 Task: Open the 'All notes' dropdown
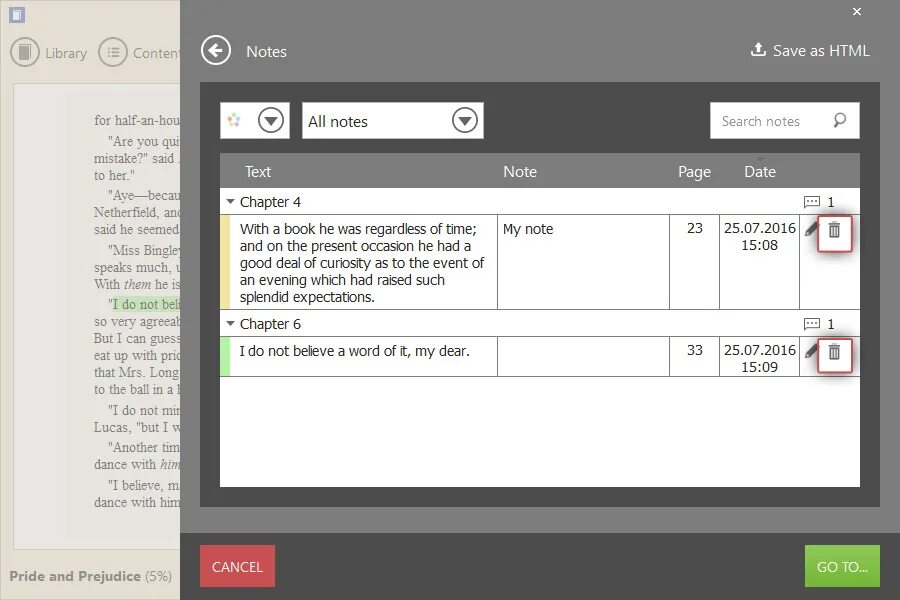tap(464, 120)
